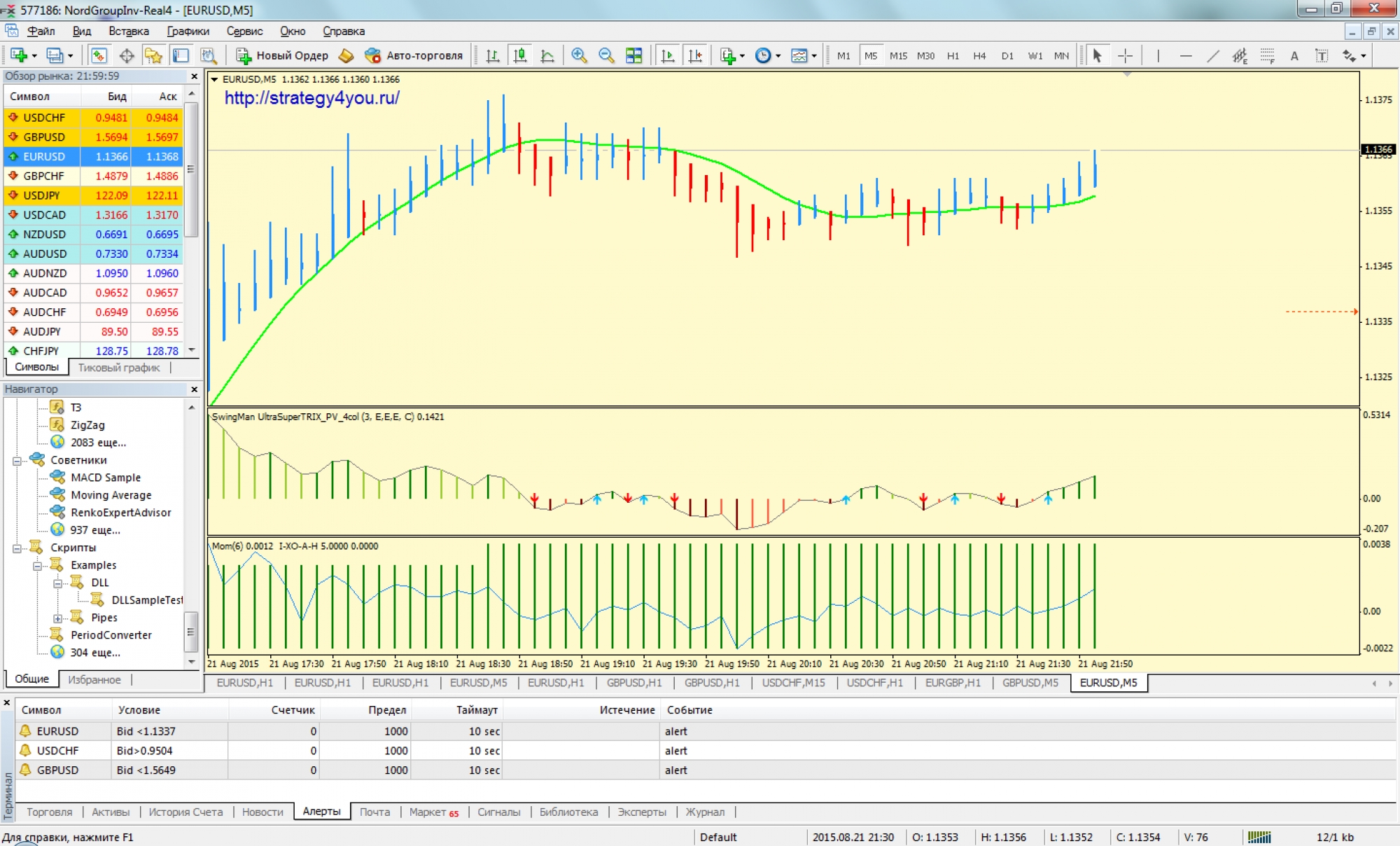Toggle the H1 timeframe button

click(x=953, y=55)
